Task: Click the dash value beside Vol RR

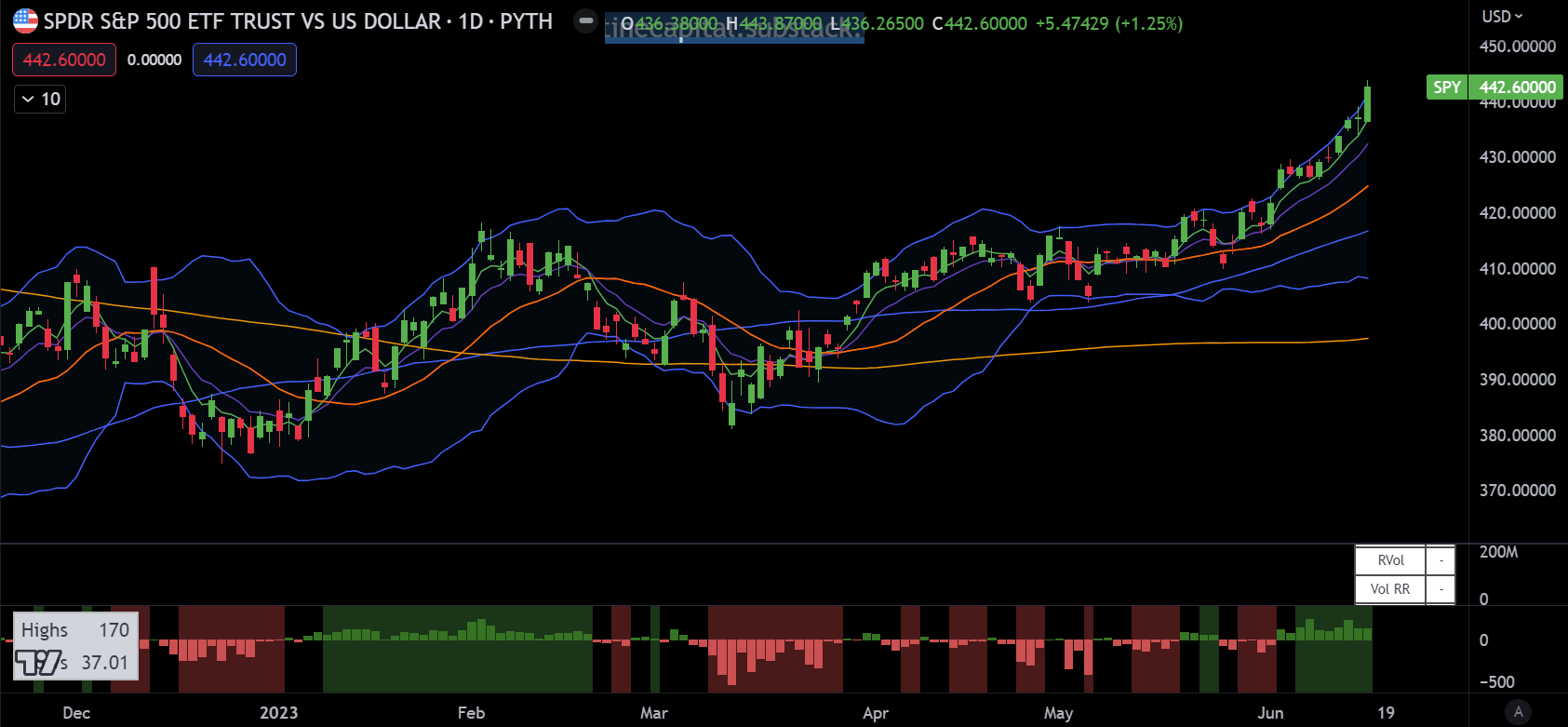Action: point(1441,589)
